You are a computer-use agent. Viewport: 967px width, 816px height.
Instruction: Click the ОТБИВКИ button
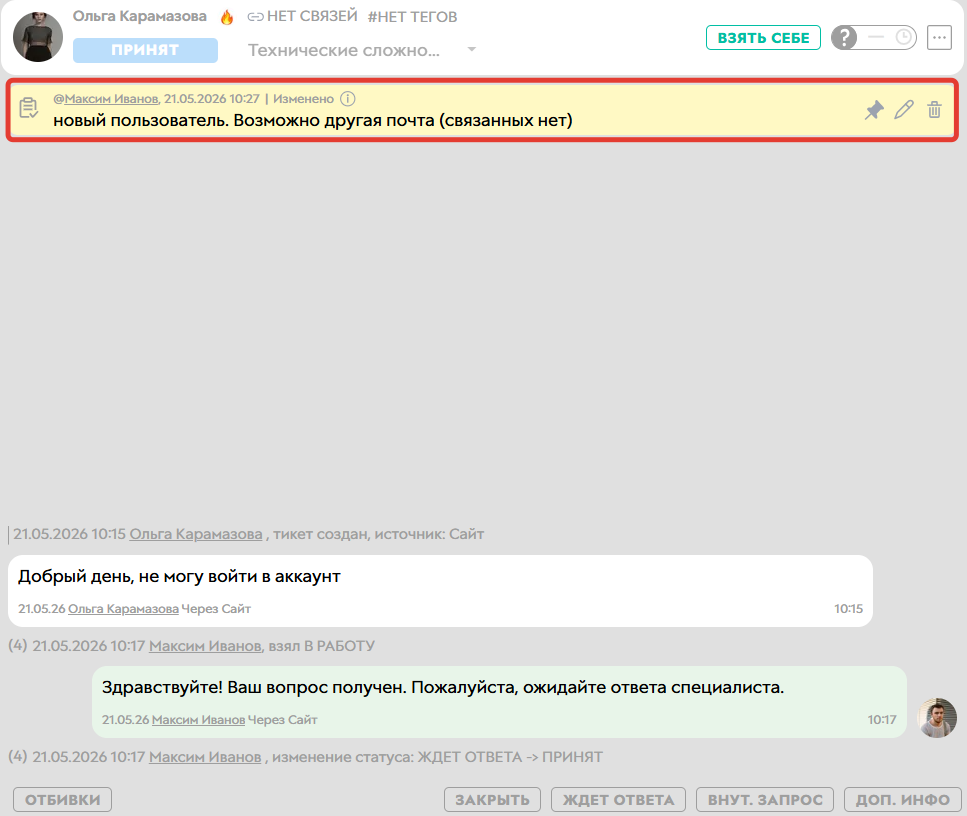click(62, 799)
